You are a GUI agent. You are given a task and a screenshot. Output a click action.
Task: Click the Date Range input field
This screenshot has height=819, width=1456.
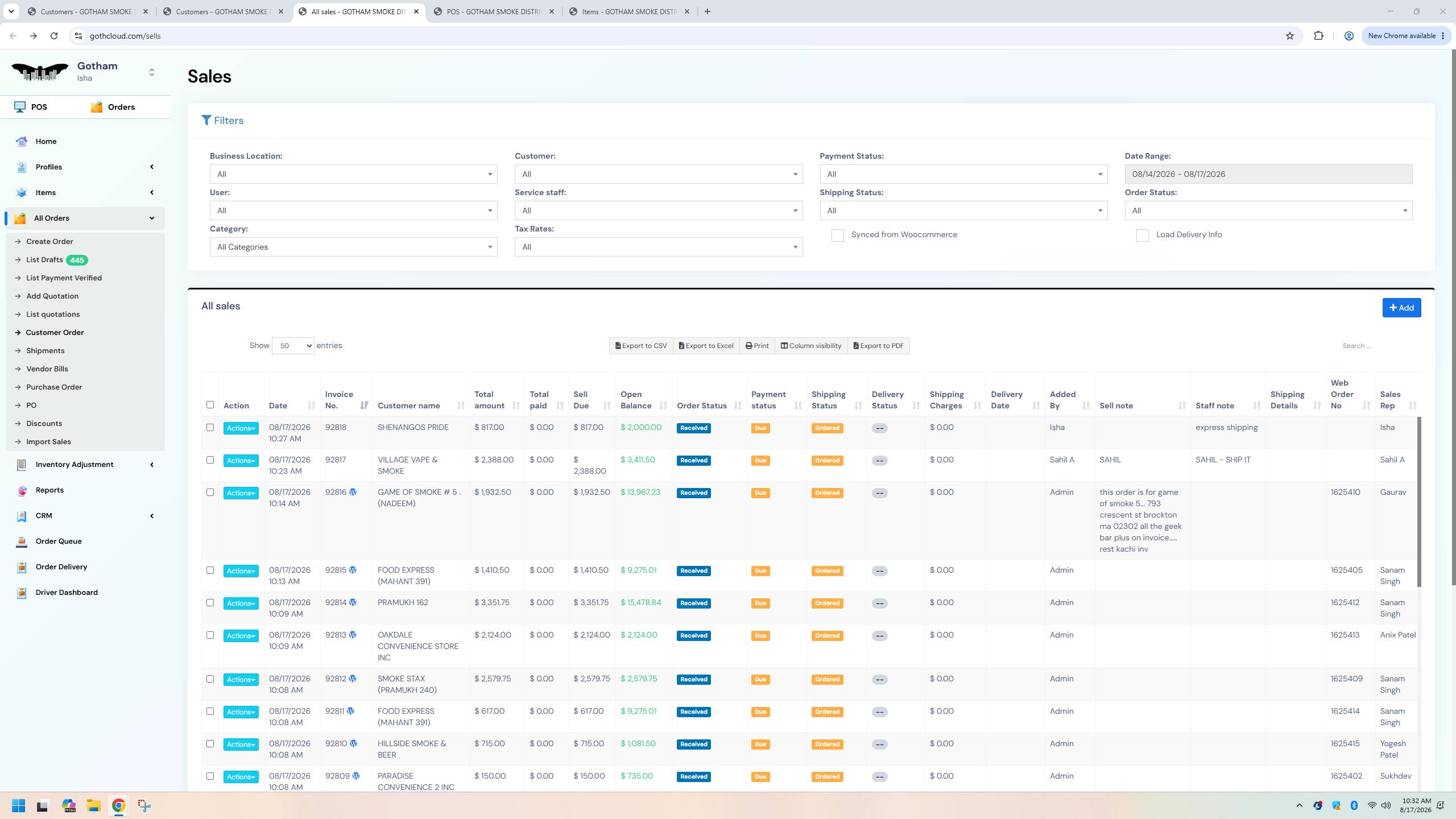1268,174
